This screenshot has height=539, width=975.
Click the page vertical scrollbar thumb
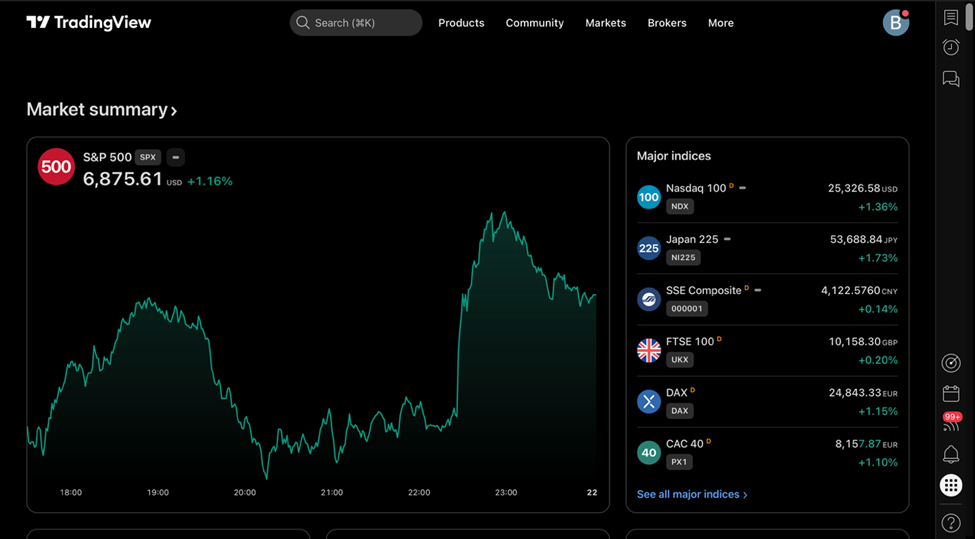pos(969,16)
